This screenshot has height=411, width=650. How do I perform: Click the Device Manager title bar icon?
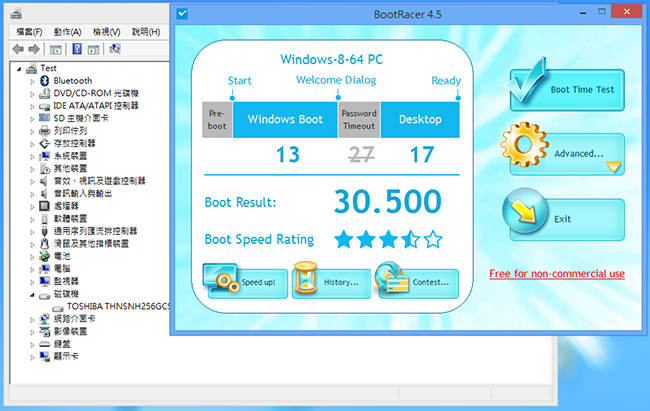(x=16, y=14)
